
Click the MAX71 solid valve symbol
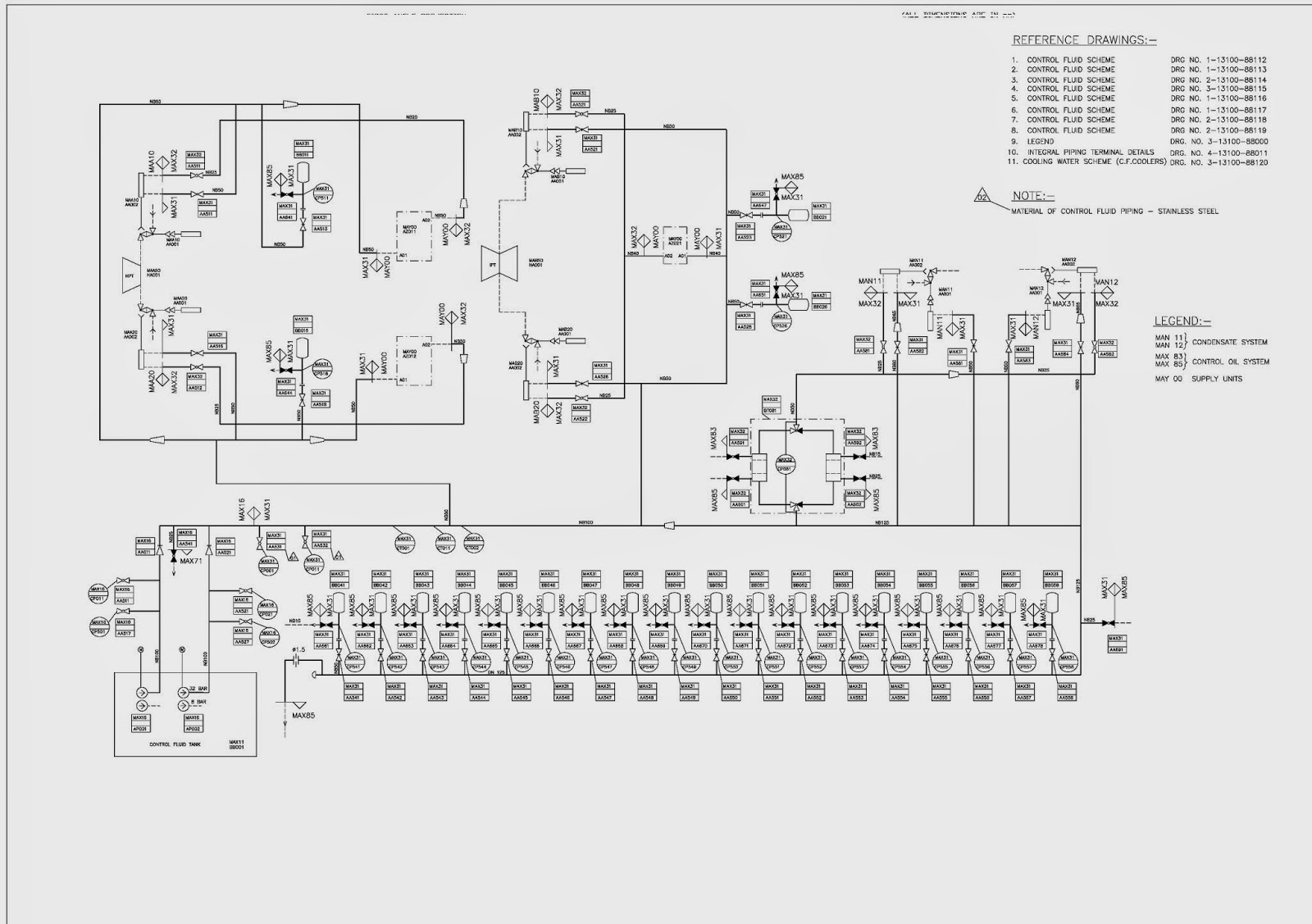coord(174,557)
